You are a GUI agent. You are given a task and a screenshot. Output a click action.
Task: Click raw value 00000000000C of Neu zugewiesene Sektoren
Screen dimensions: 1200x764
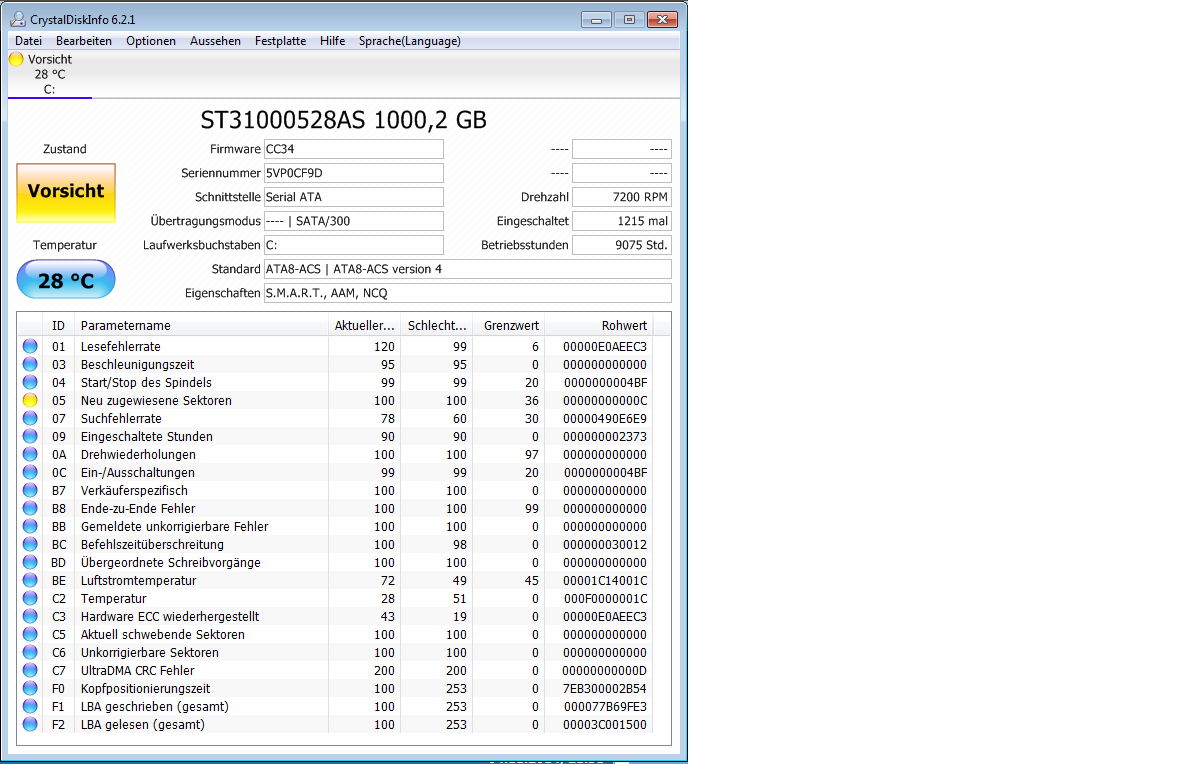(605, 400)
